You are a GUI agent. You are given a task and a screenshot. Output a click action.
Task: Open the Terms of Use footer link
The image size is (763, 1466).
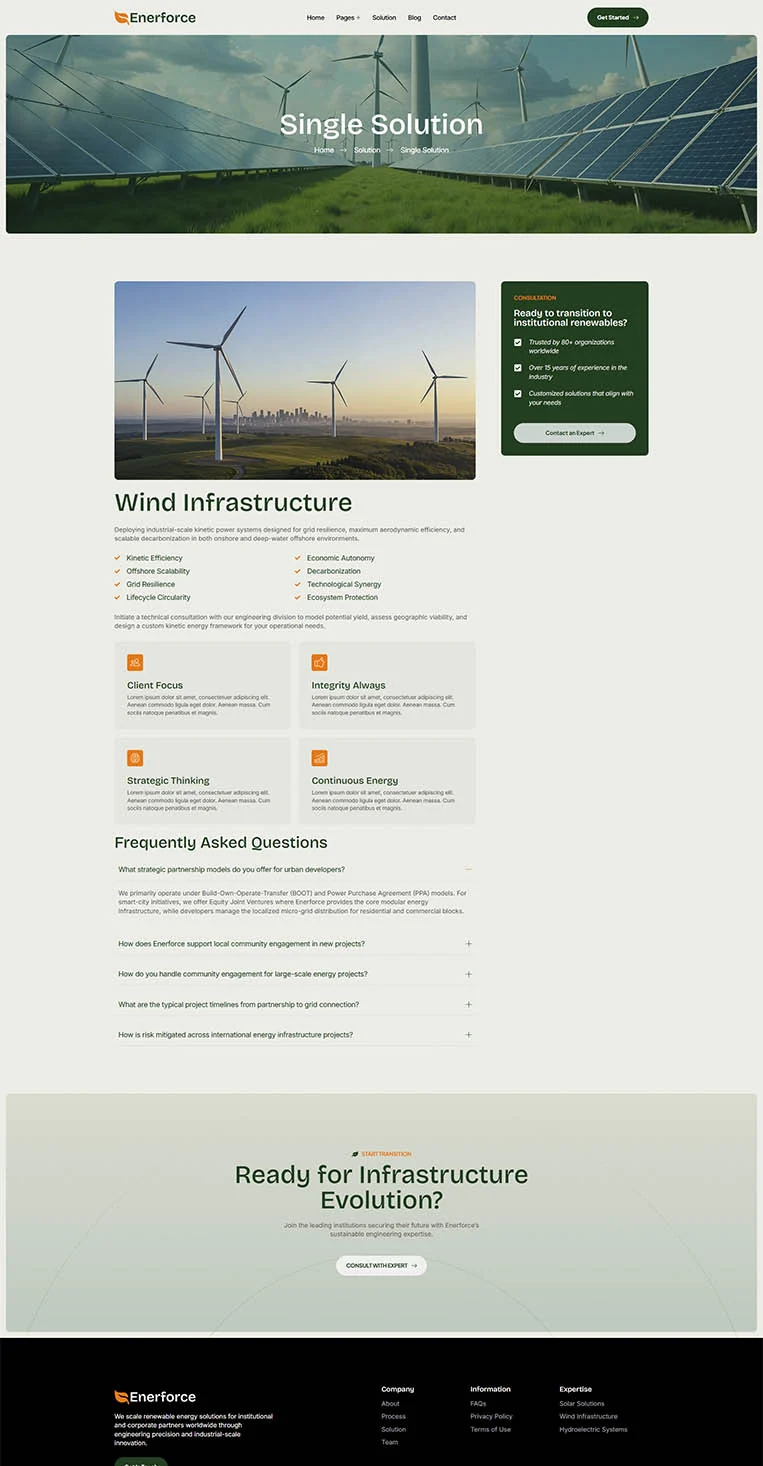coord(490,1429)
